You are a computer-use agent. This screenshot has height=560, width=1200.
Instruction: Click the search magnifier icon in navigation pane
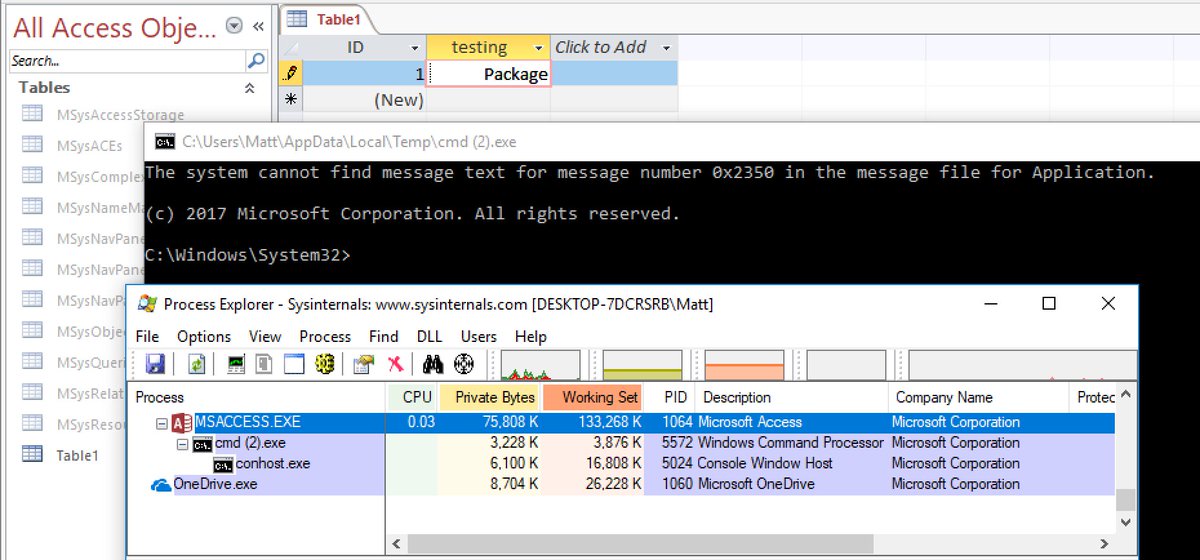click(256, 62)
